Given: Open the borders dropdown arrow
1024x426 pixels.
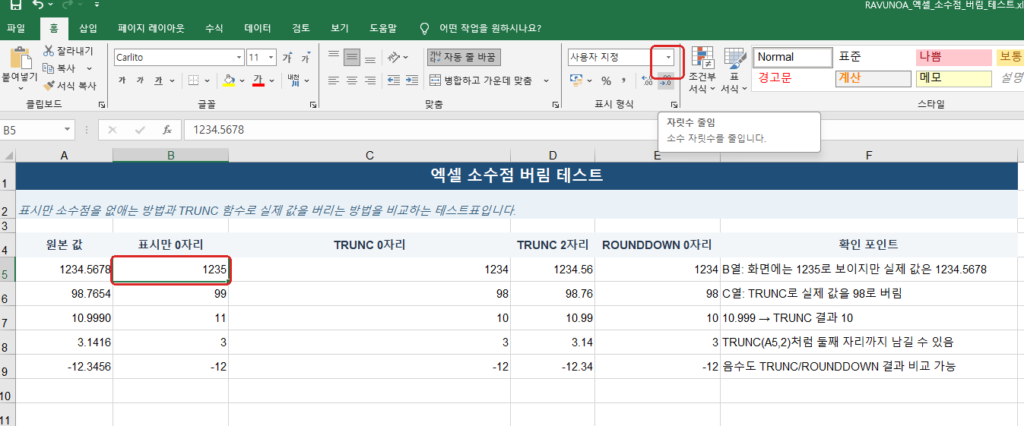Looking at the screenshot, I should point(207,81).
